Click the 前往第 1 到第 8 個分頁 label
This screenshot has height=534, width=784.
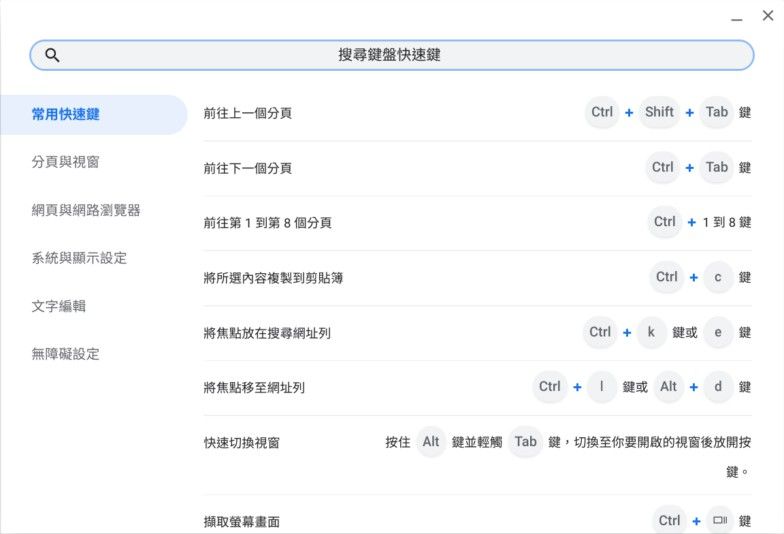(268, 223)
